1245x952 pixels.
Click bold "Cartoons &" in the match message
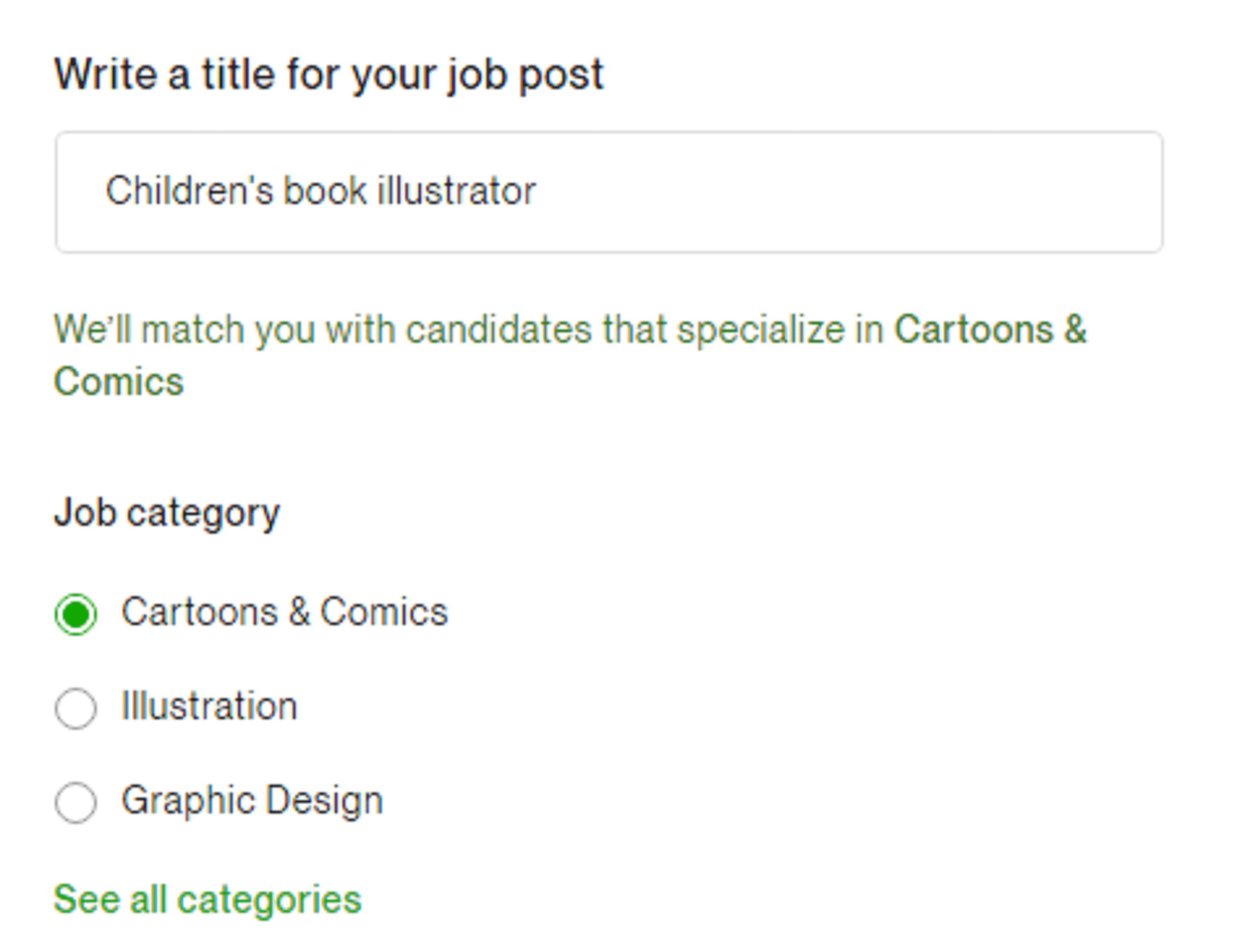point(990,330)
